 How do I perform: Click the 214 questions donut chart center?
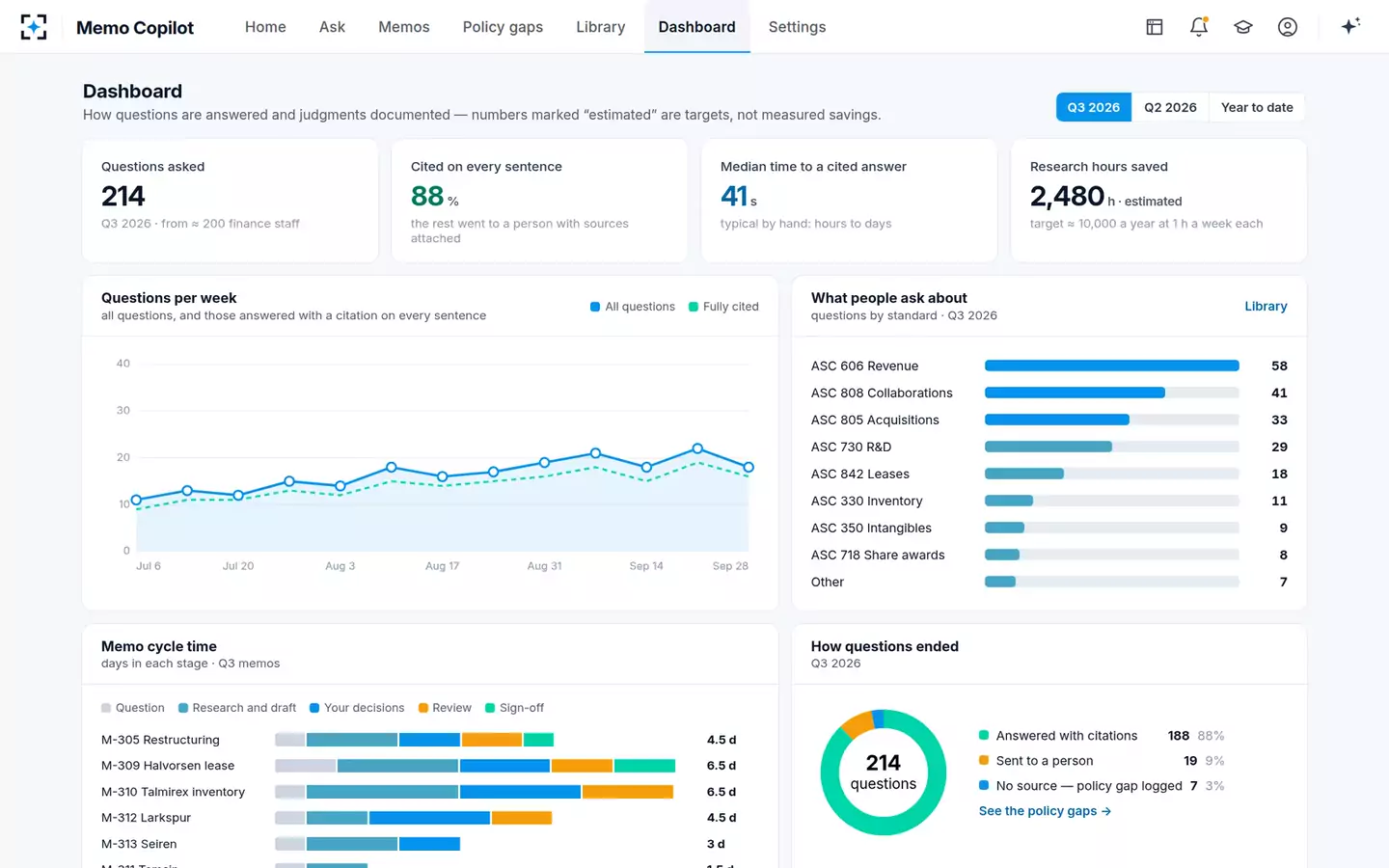tap(884, 773)
